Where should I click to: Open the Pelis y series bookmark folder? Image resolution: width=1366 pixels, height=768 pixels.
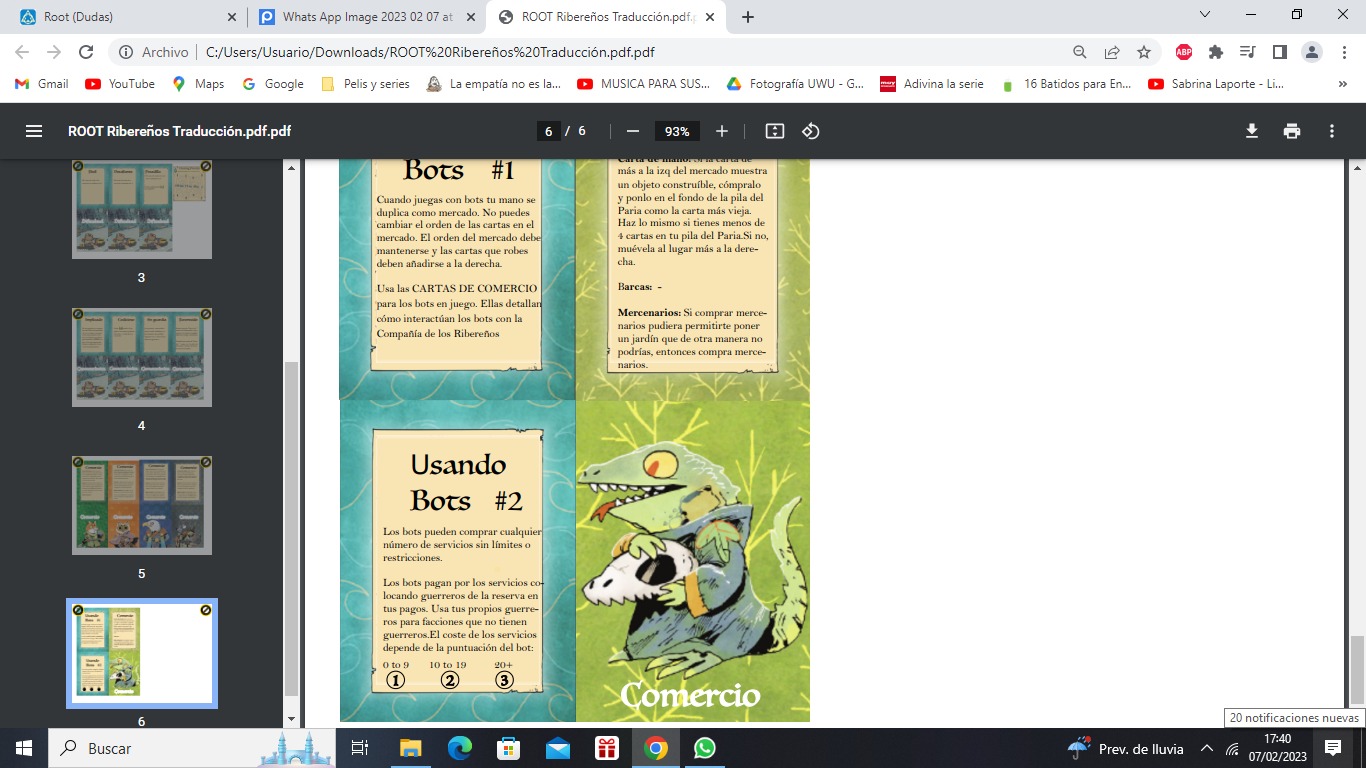pyautogui.click(x=365, y=84)
